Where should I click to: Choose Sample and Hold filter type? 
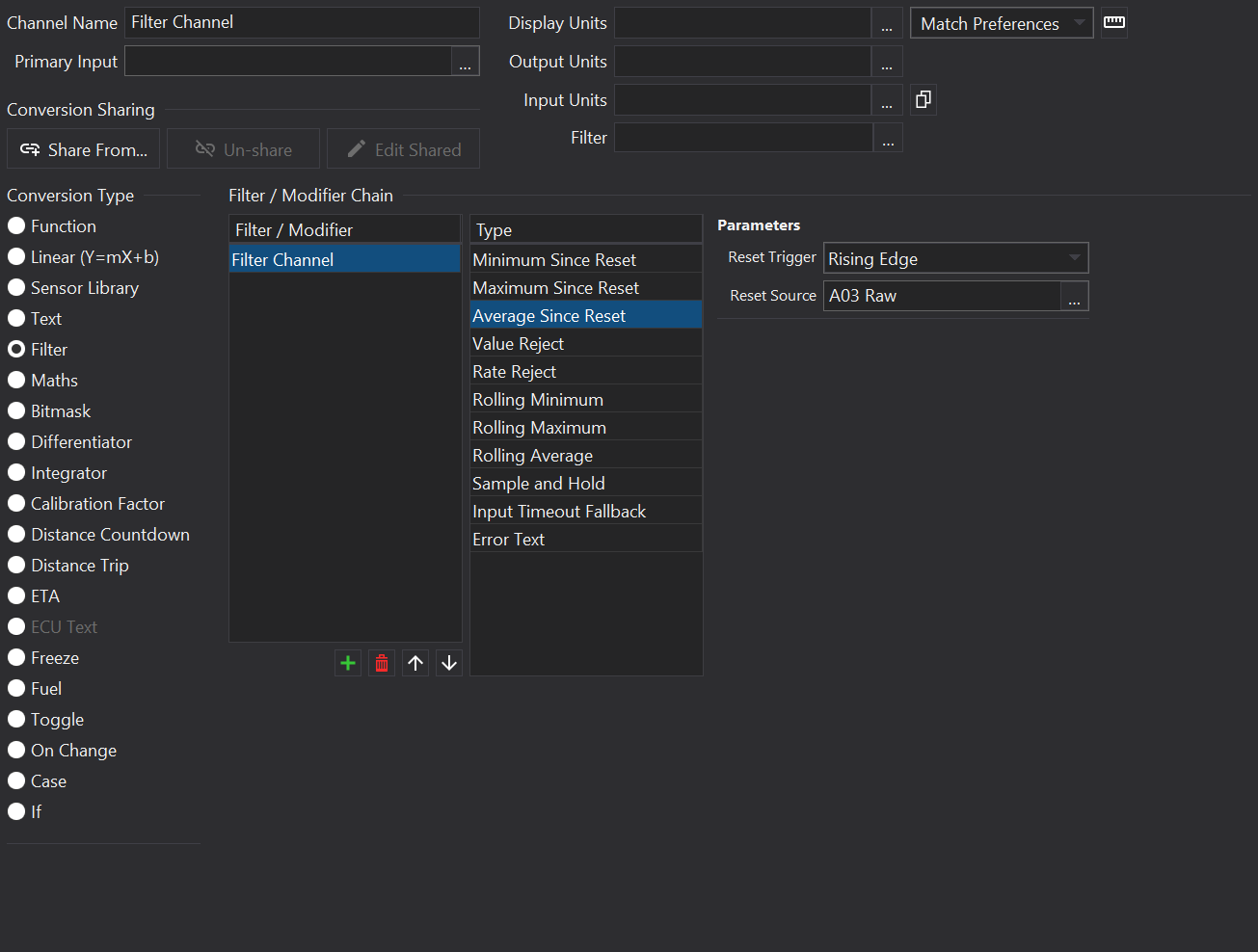(x=538, y=484)
